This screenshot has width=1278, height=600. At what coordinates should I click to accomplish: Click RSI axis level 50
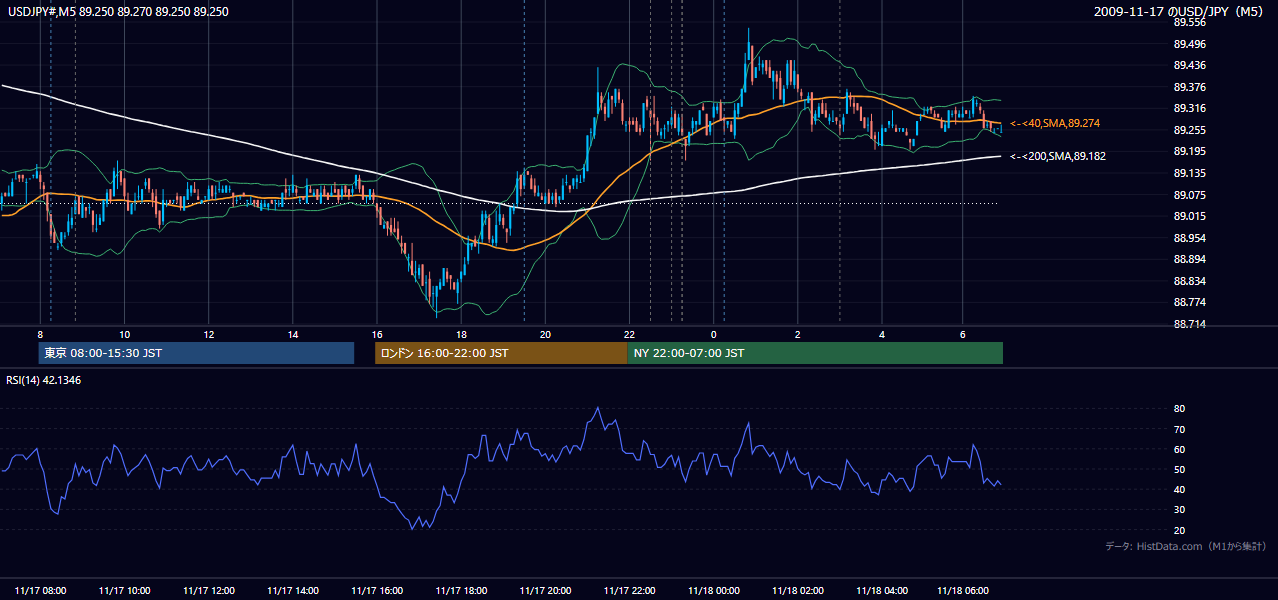(1179, 469)
